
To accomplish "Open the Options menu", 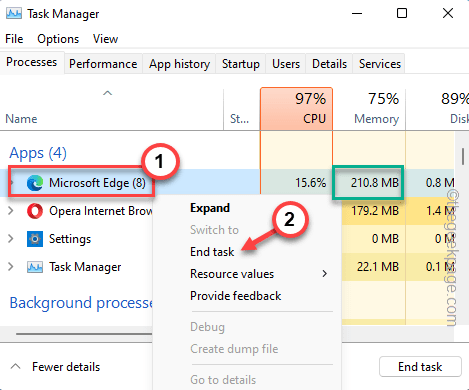I will tap(58, 39).
